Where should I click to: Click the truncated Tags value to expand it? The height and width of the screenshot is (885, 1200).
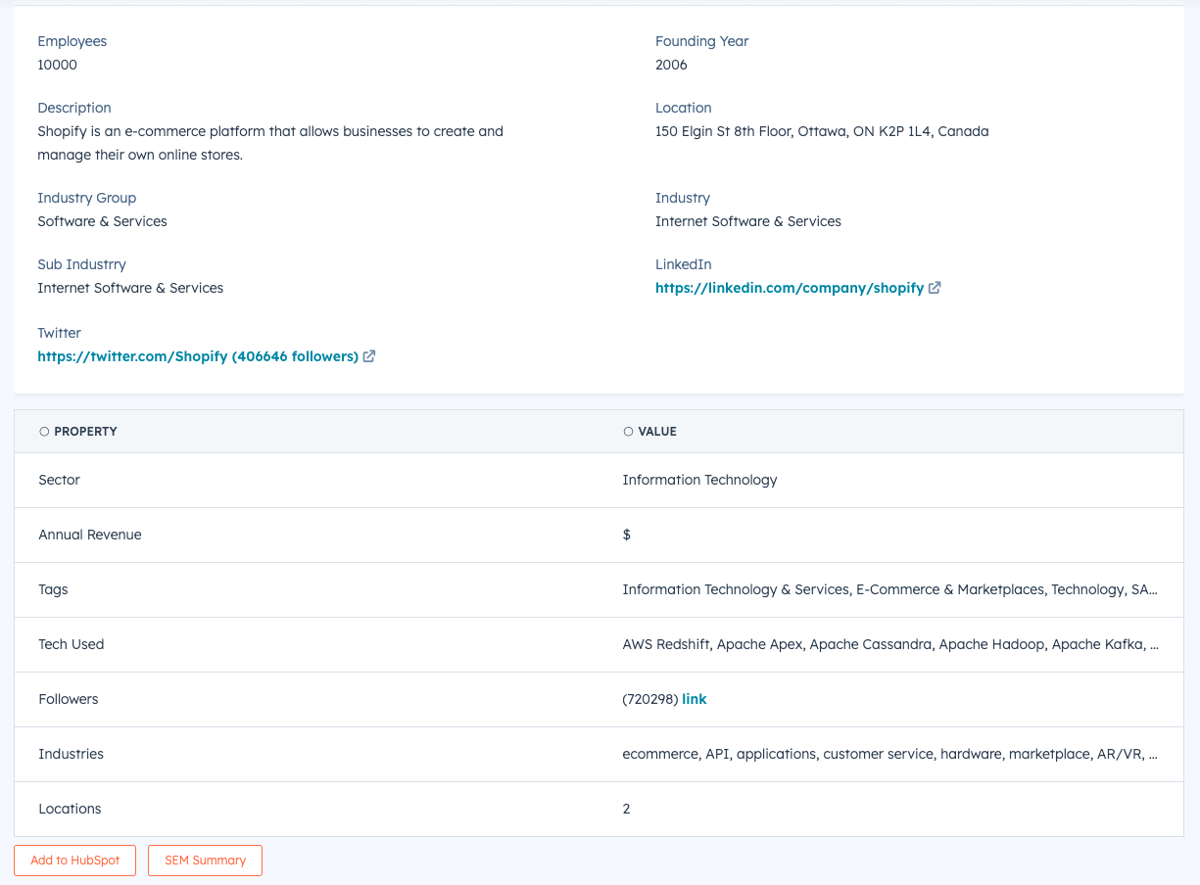890,589
